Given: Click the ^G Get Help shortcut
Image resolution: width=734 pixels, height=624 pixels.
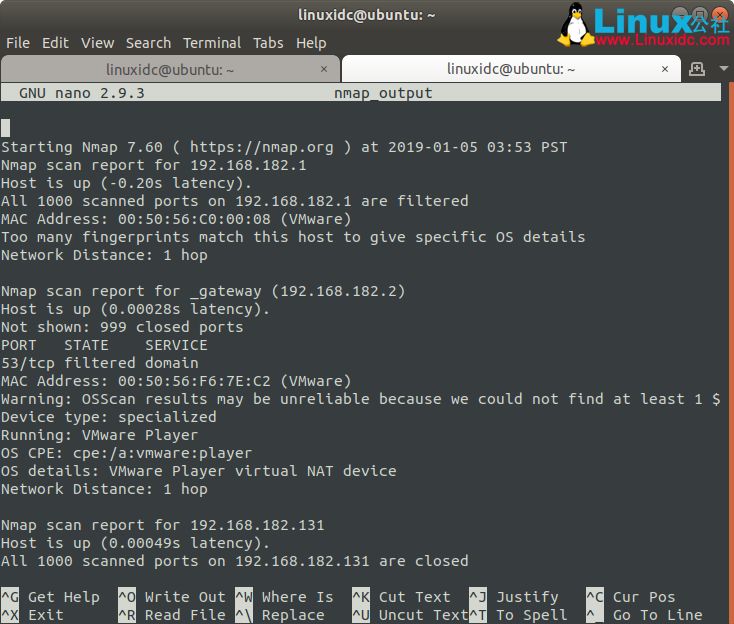Looking at the screenshot, I should coord(51,597).
